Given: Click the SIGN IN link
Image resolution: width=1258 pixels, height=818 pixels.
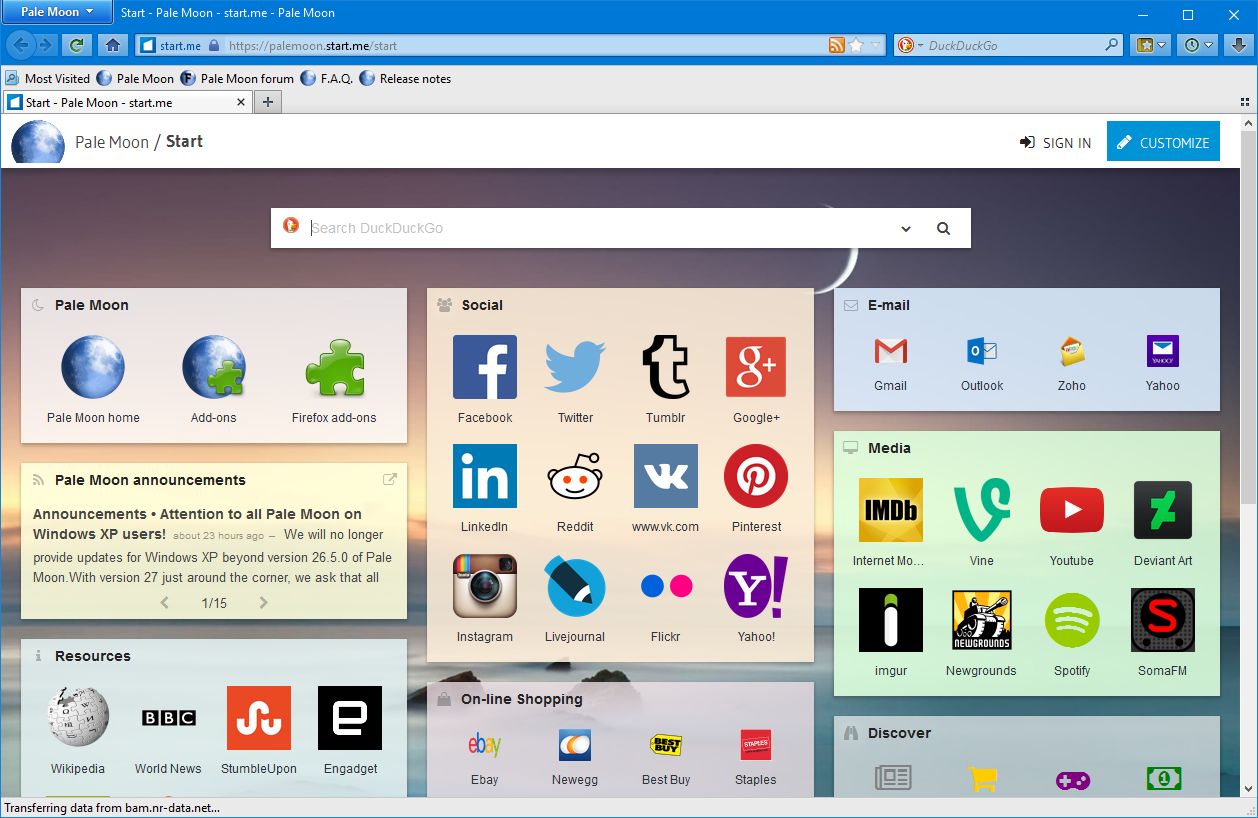Looking at the screenshot, I should coord(1056,143).
